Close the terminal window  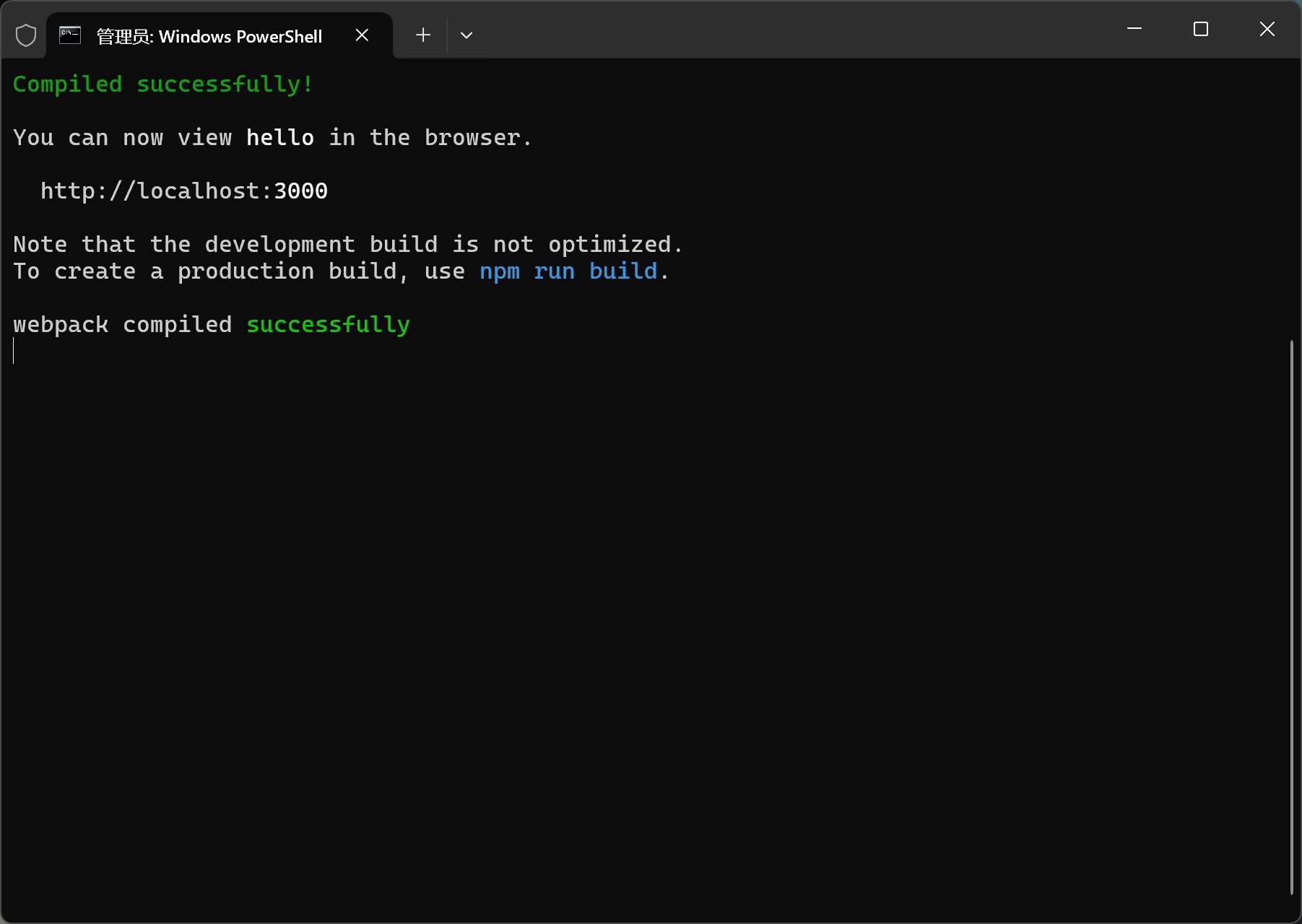point(1267,29)
